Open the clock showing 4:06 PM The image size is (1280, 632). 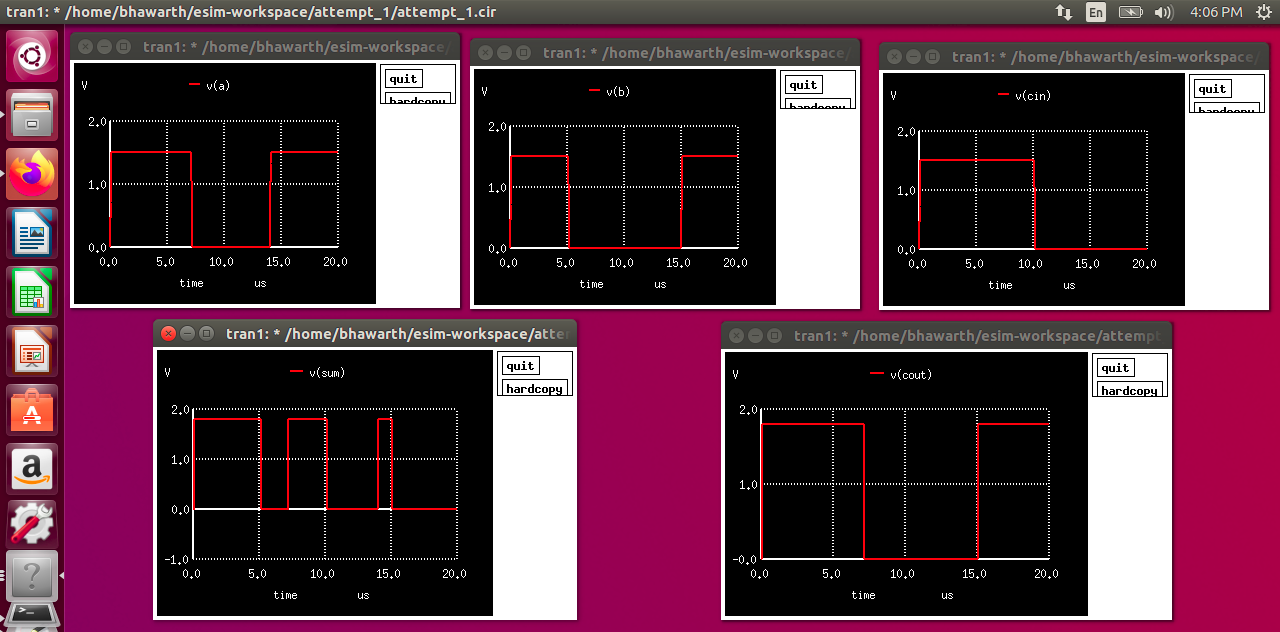coord(1215,13)
